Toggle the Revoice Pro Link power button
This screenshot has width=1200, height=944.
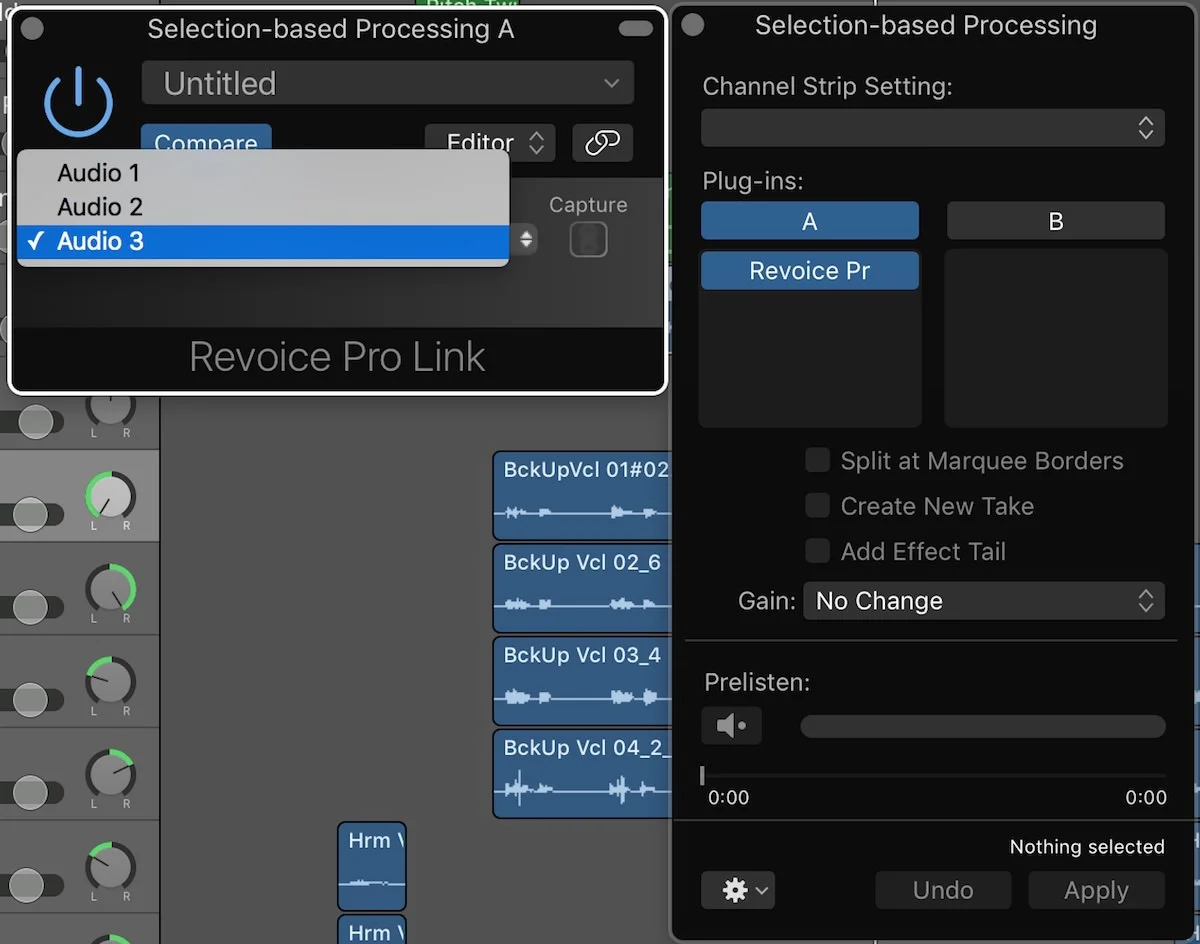78,104
